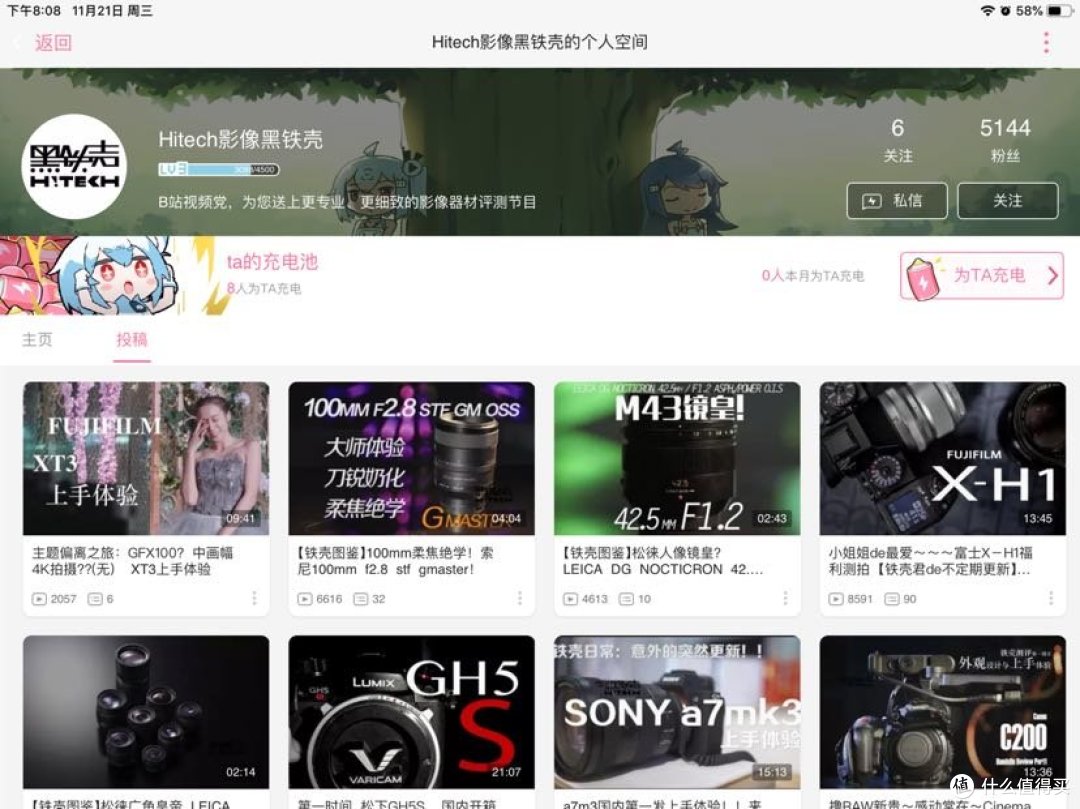This screenshot has height=809, width=1080.
Task: Tap the play count icon beside 2057
Action: [39, 599]
